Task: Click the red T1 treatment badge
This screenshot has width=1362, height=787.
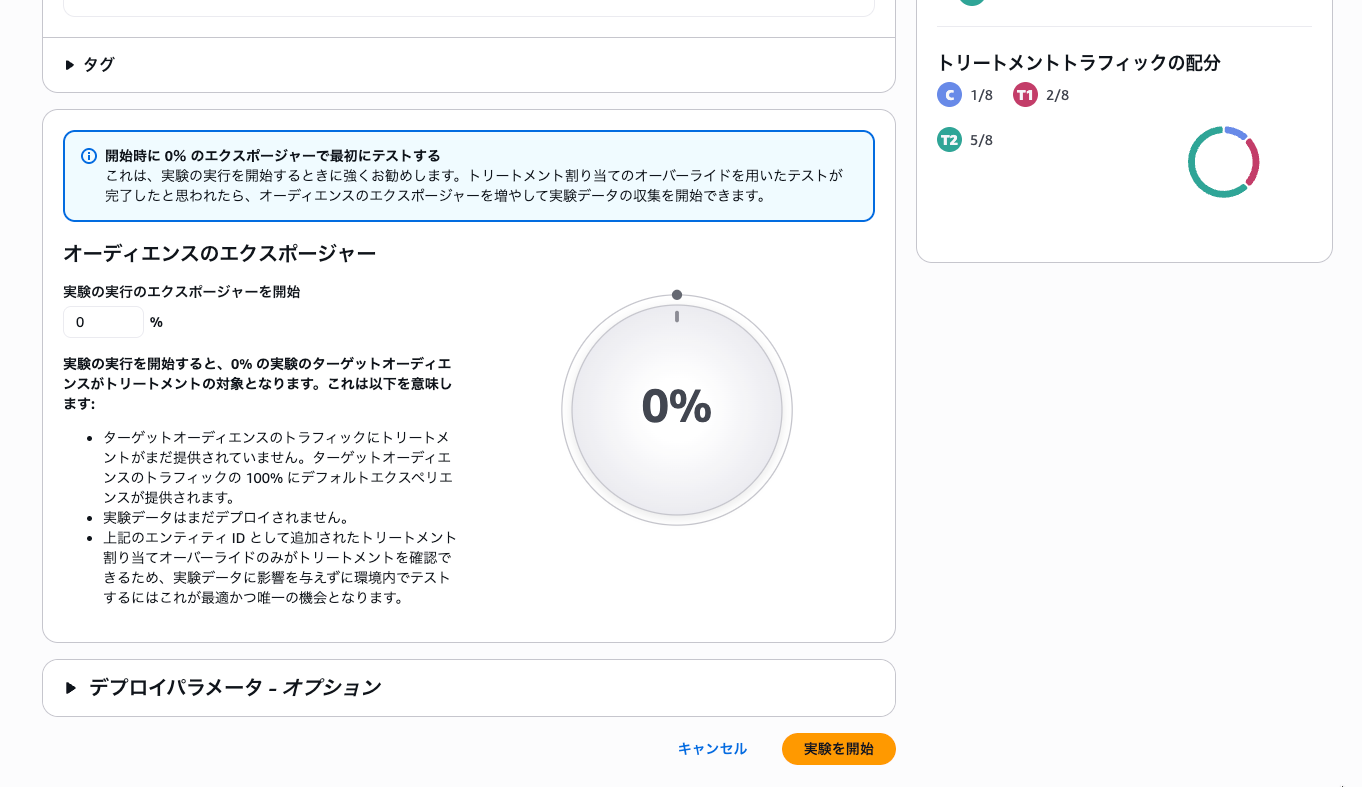Action: (x=1025, y=95)
